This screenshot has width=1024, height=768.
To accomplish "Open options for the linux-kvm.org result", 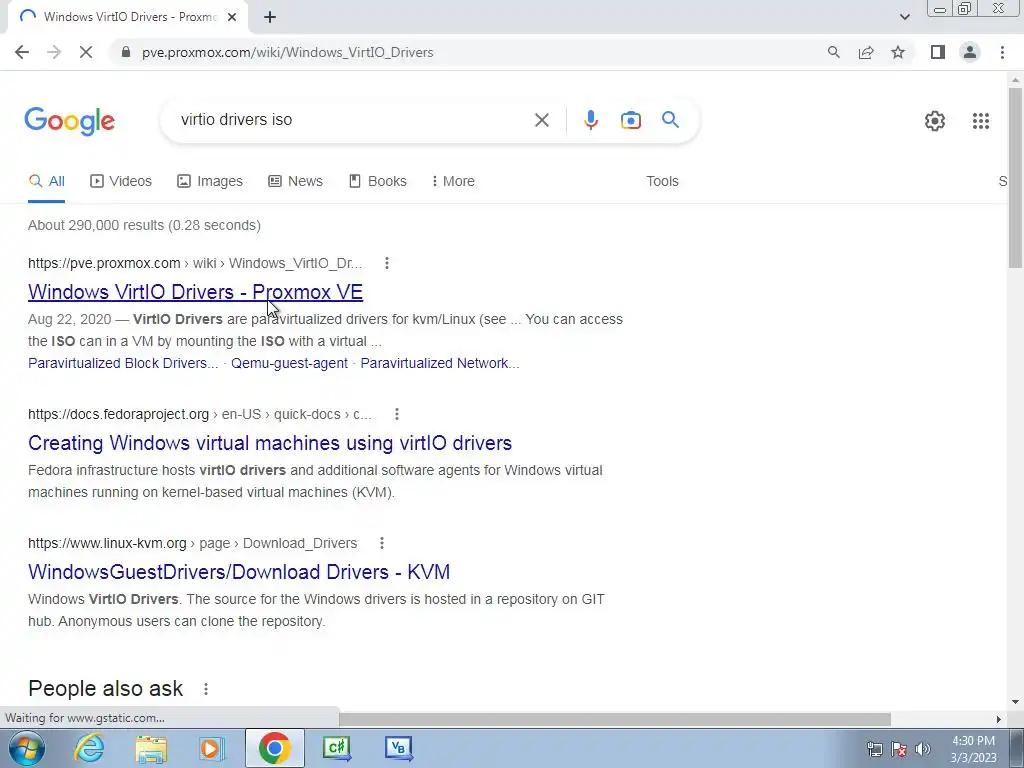I will point(381,543).
